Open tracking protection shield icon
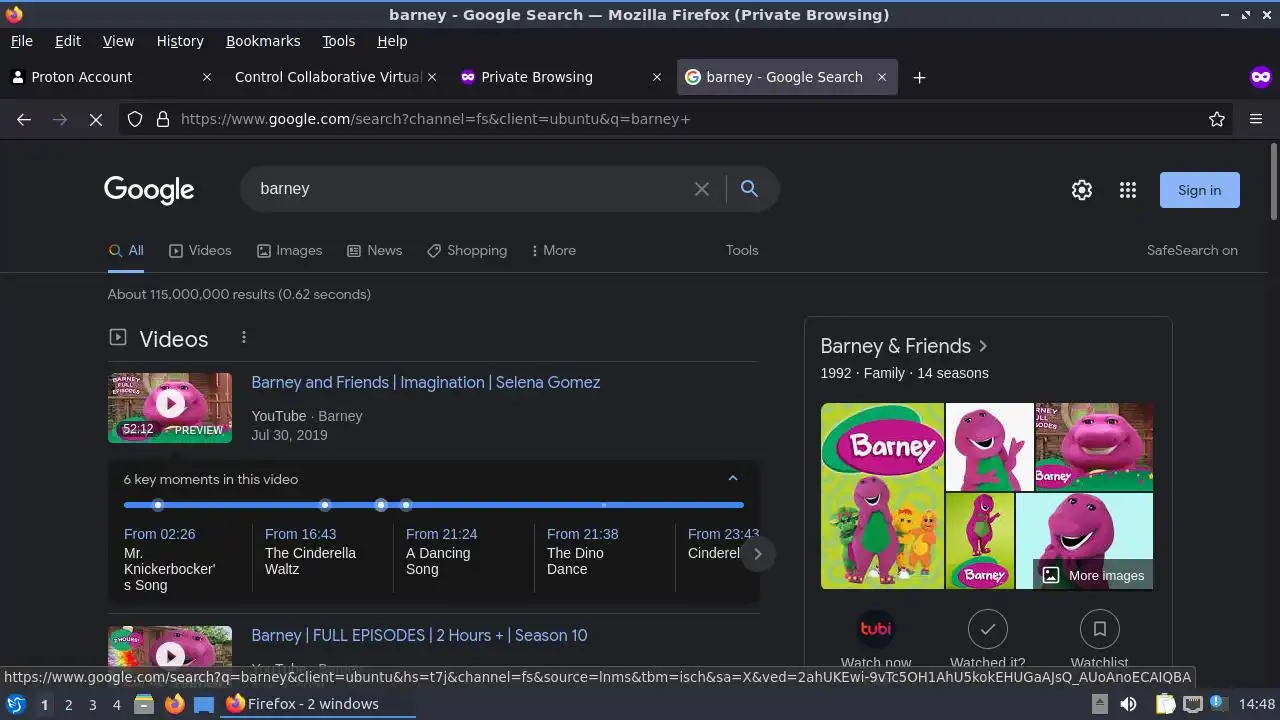The height and width of the screenshot is (720, 1280). coord(135,119)
